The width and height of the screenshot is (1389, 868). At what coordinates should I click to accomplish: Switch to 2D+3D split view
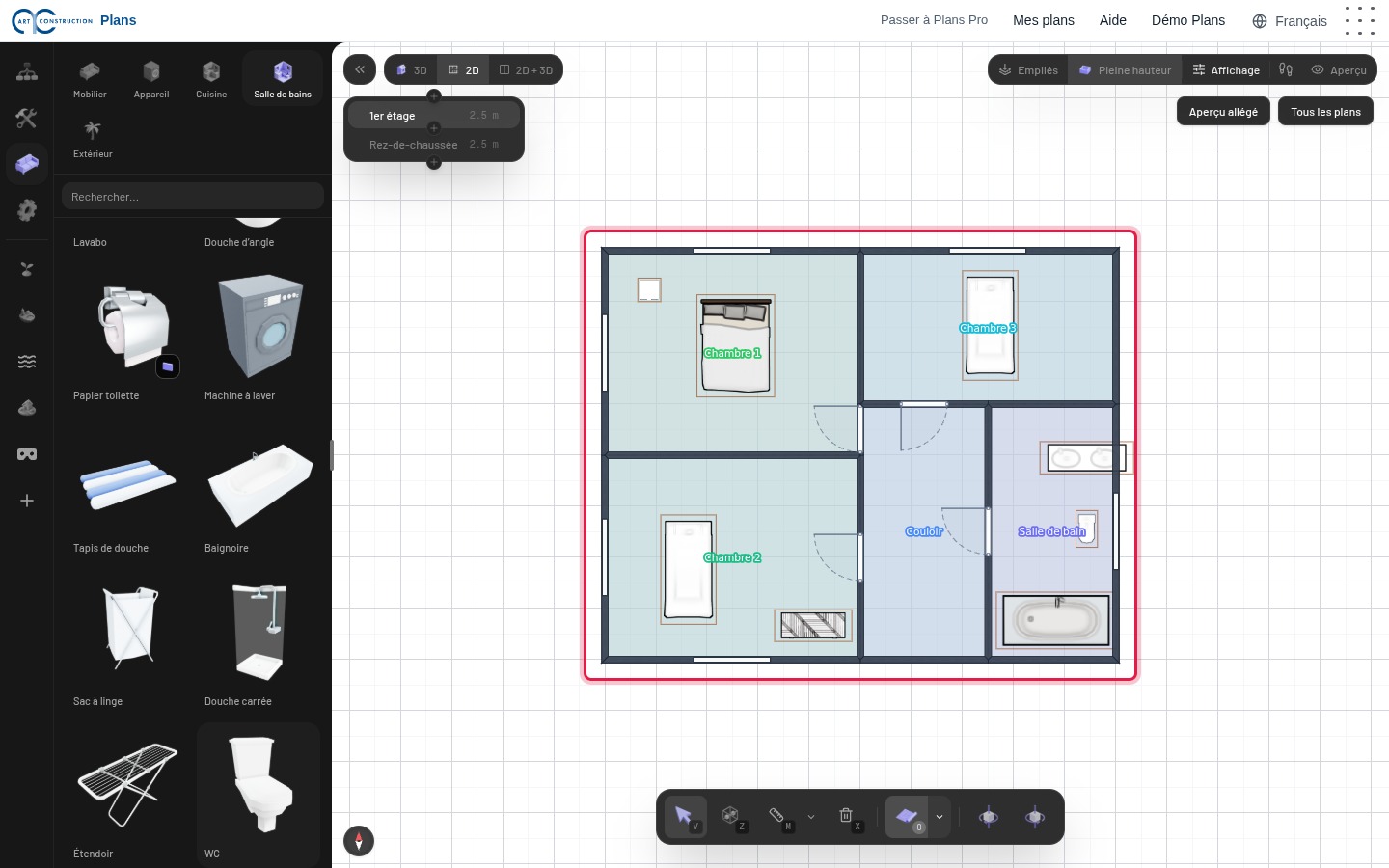pyautogui.click(x=526, y=69)
